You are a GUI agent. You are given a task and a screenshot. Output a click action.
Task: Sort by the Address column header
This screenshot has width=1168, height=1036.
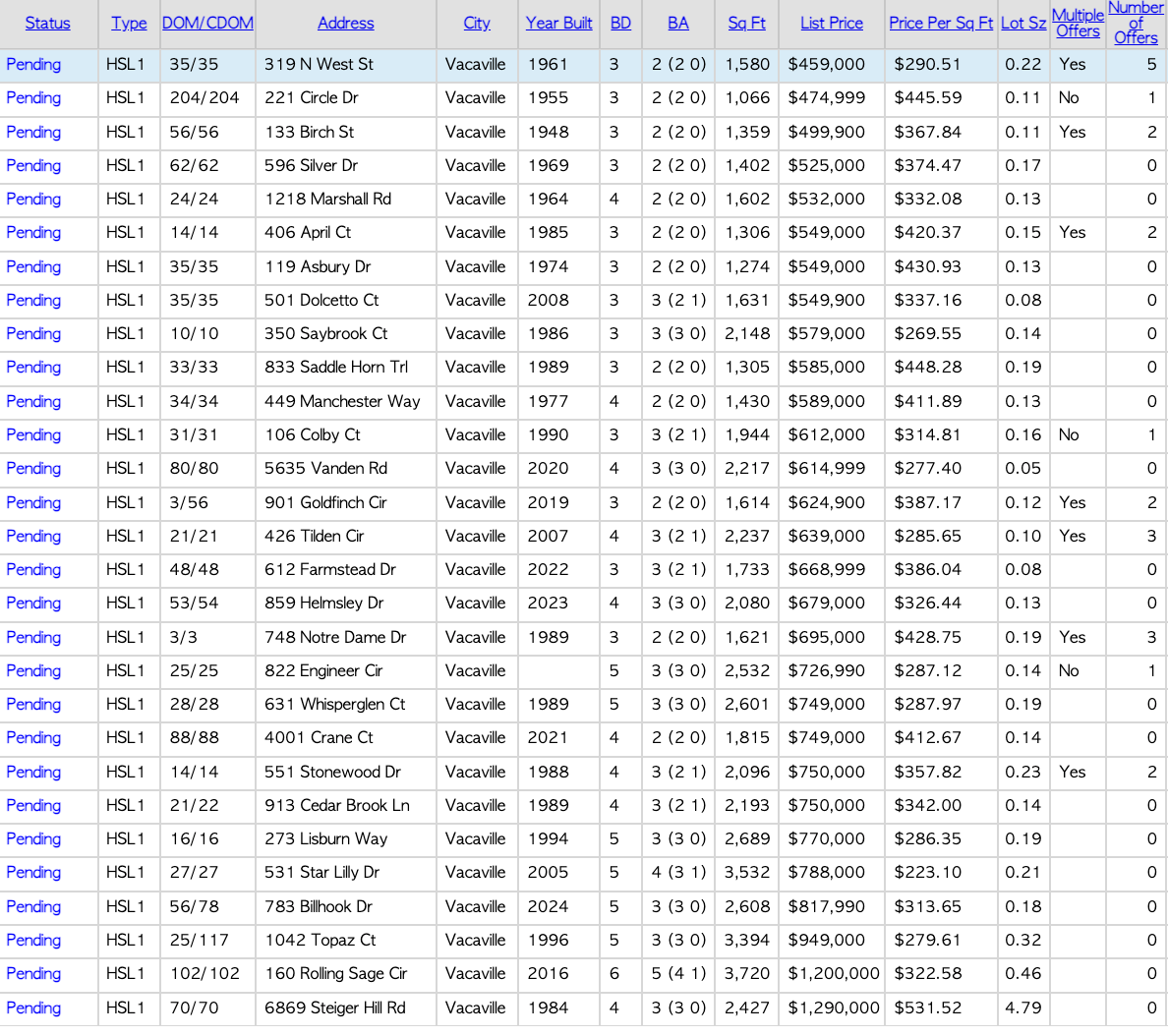(346, 23)
